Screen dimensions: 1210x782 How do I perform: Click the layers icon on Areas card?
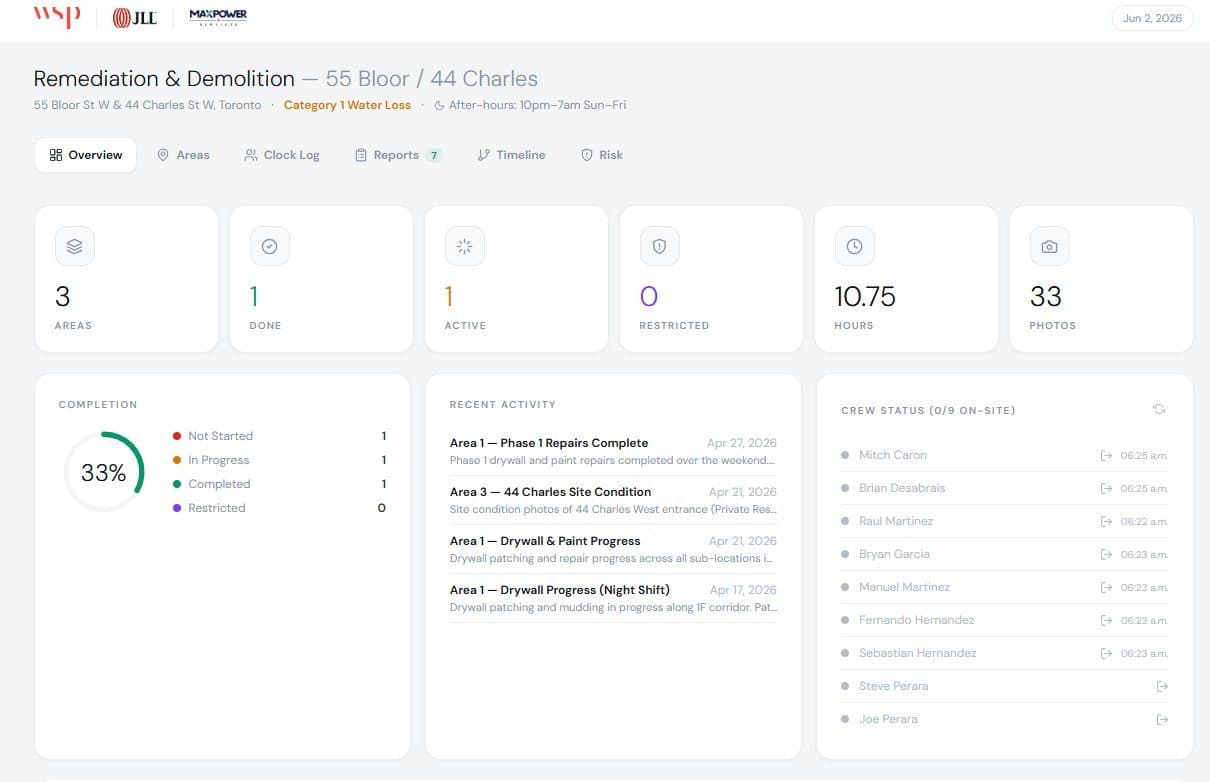(x=75, y=246)
